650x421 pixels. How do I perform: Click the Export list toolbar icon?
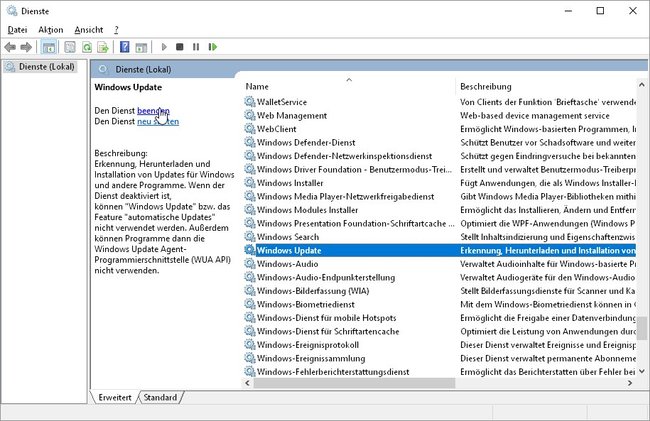[103, 47]
